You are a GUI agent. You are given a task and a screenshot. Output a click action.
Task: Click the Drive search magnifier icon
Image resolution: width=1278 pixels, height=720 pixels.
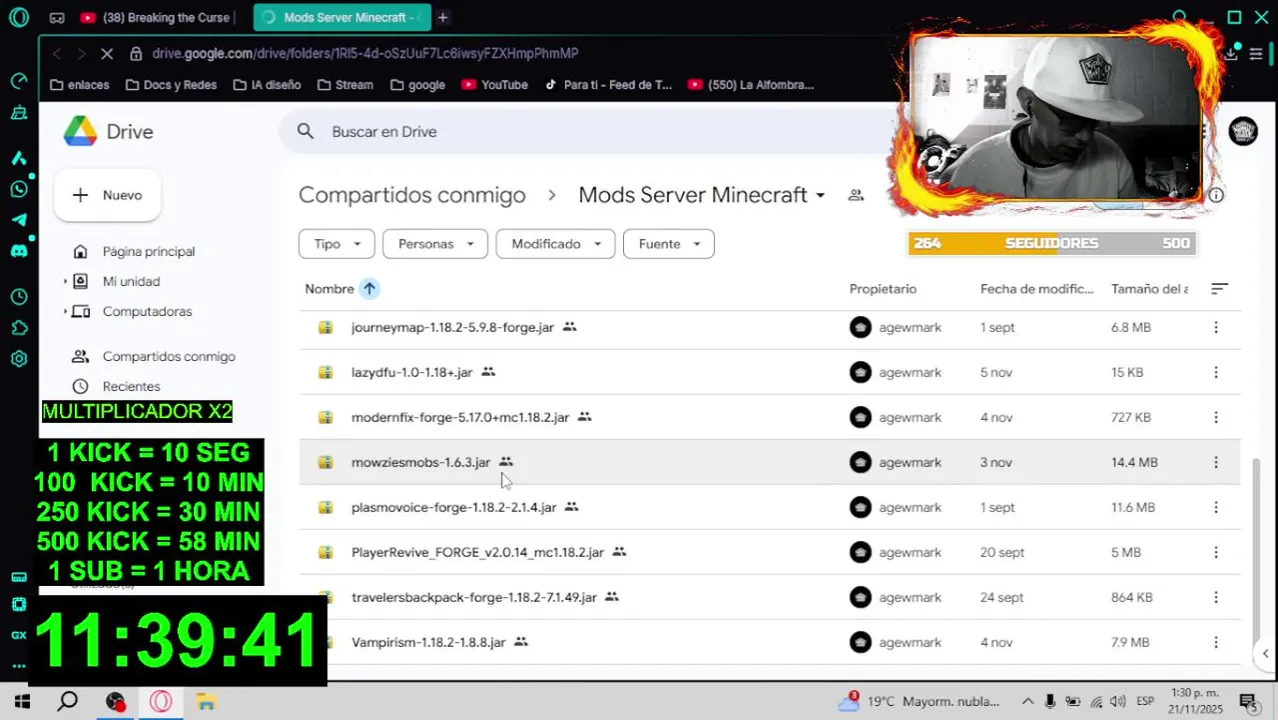coord(306,131)
